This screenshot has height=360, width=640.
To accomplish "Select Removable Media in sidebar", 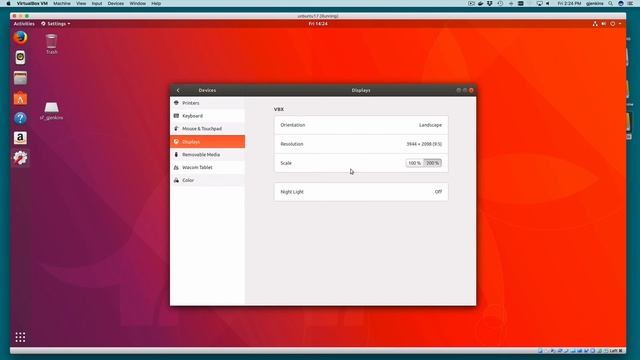I will [207, 155].
